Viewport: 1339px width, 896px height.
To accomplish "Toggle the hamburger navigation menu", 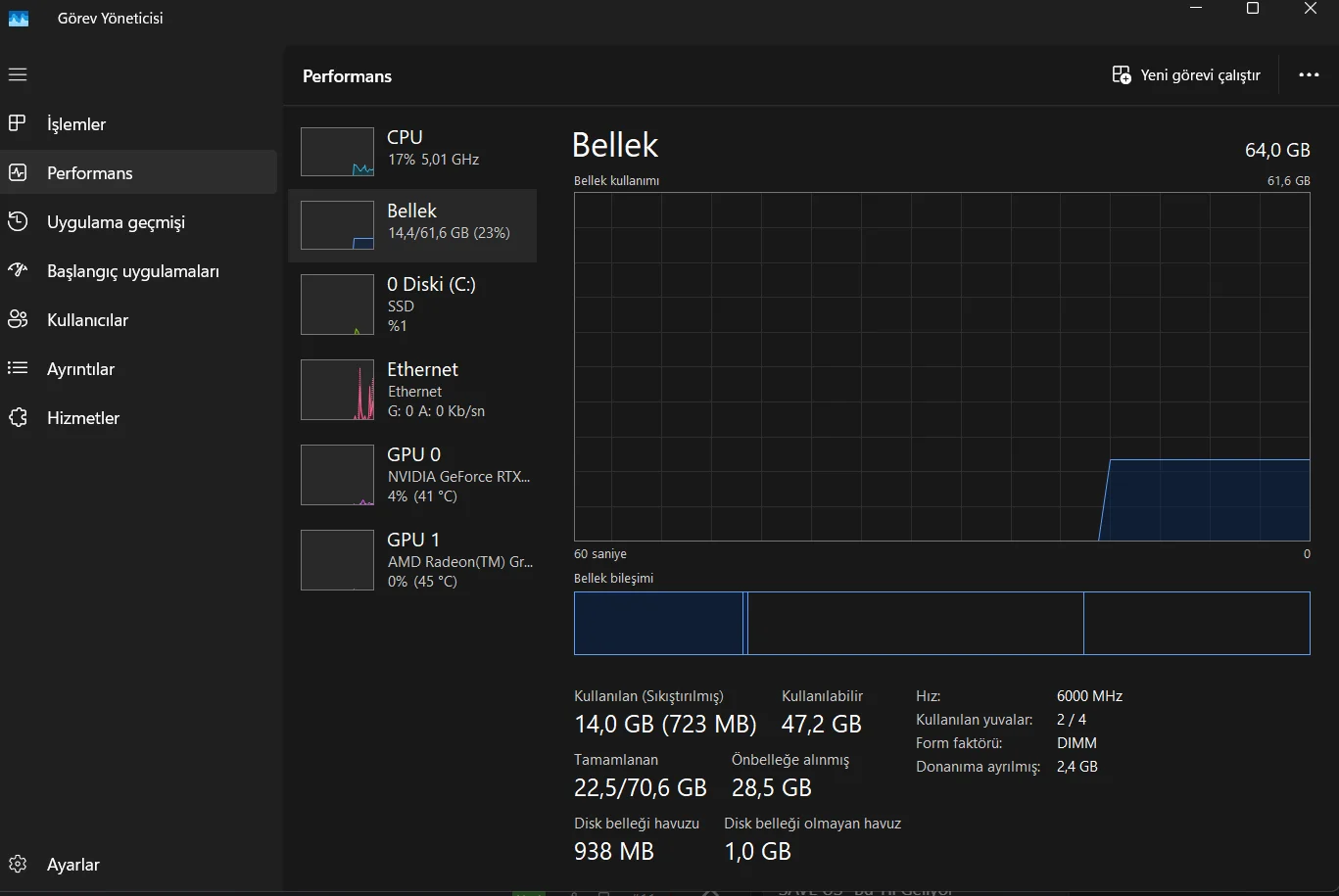I will [x=18, y=74].
